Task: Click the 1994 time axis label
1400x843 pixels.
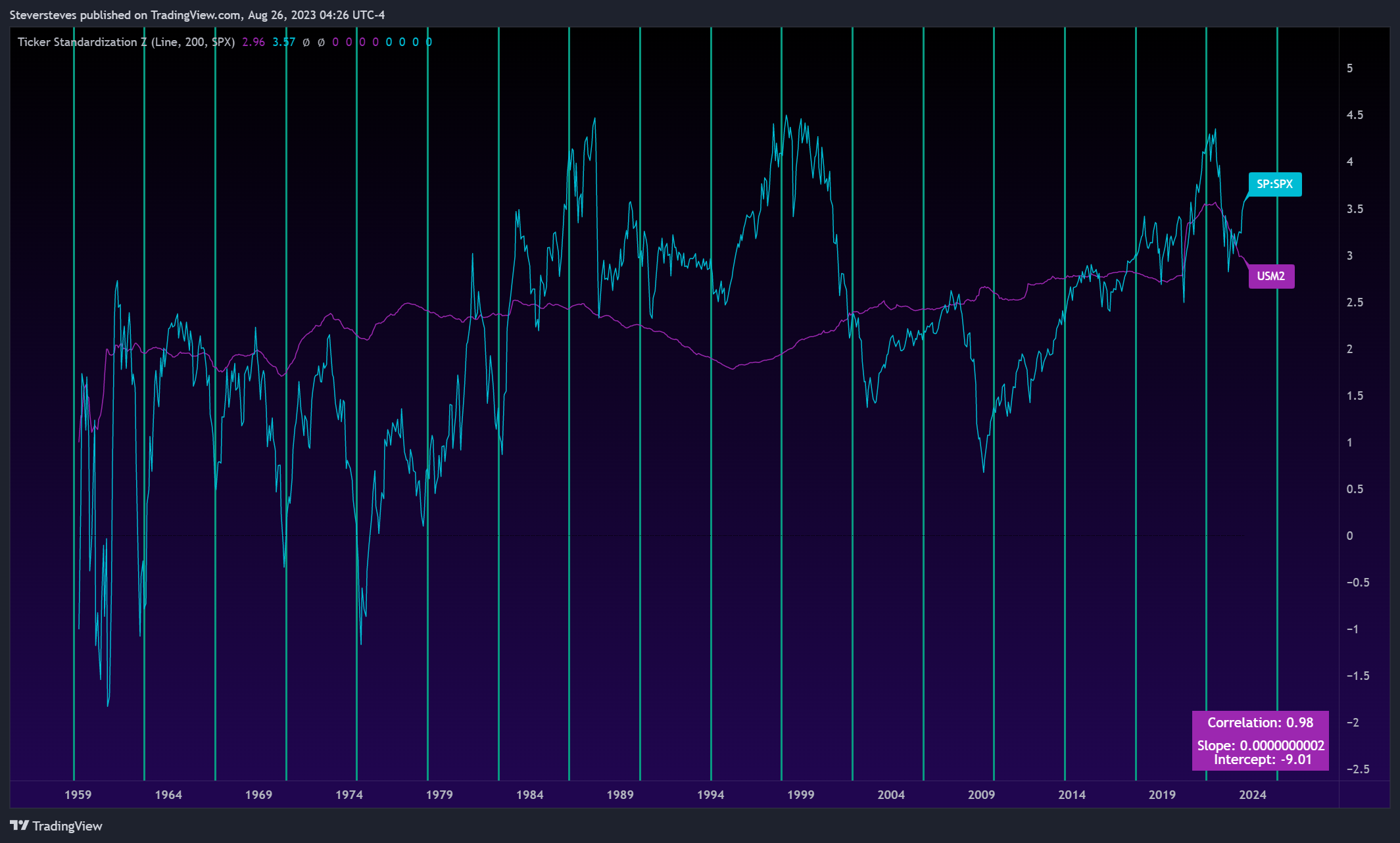Action: [710, 794]
